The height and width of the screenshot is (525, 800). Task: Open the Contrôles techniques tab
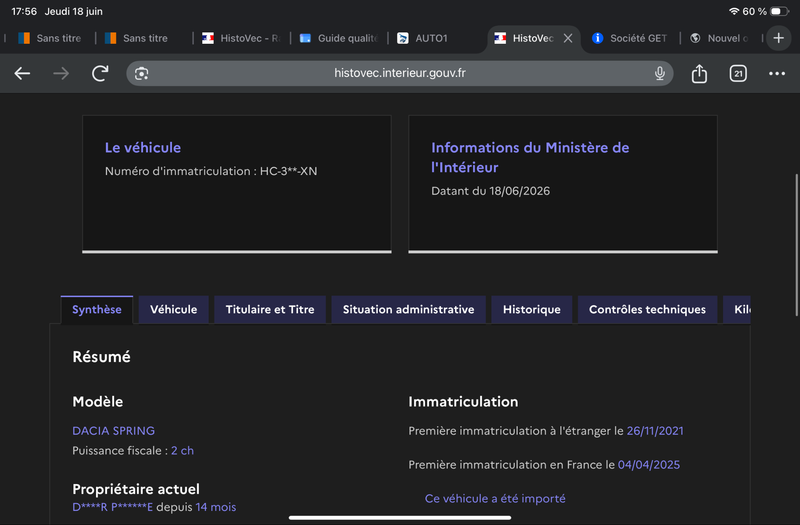647,310
